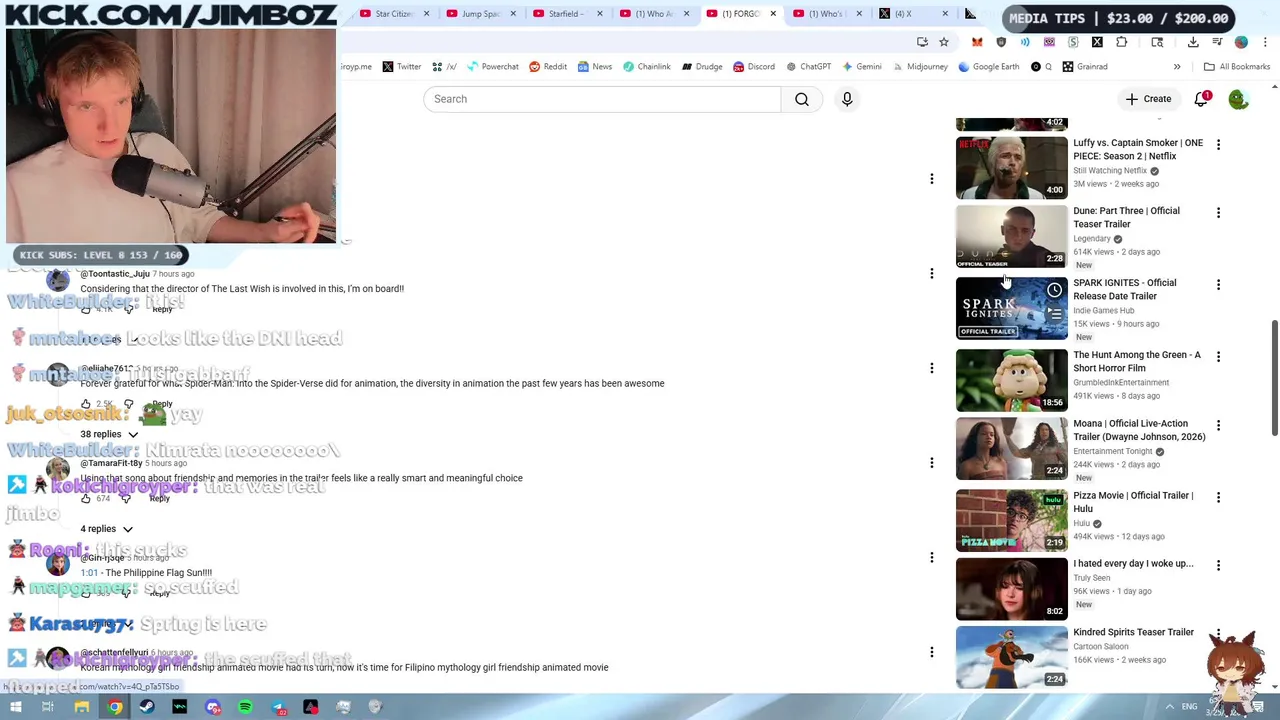The width and height of the screenshot is (1280, 720).
Task: Open options for SPARK IGNITES trailer
Action: click(x=1218, y=285)
